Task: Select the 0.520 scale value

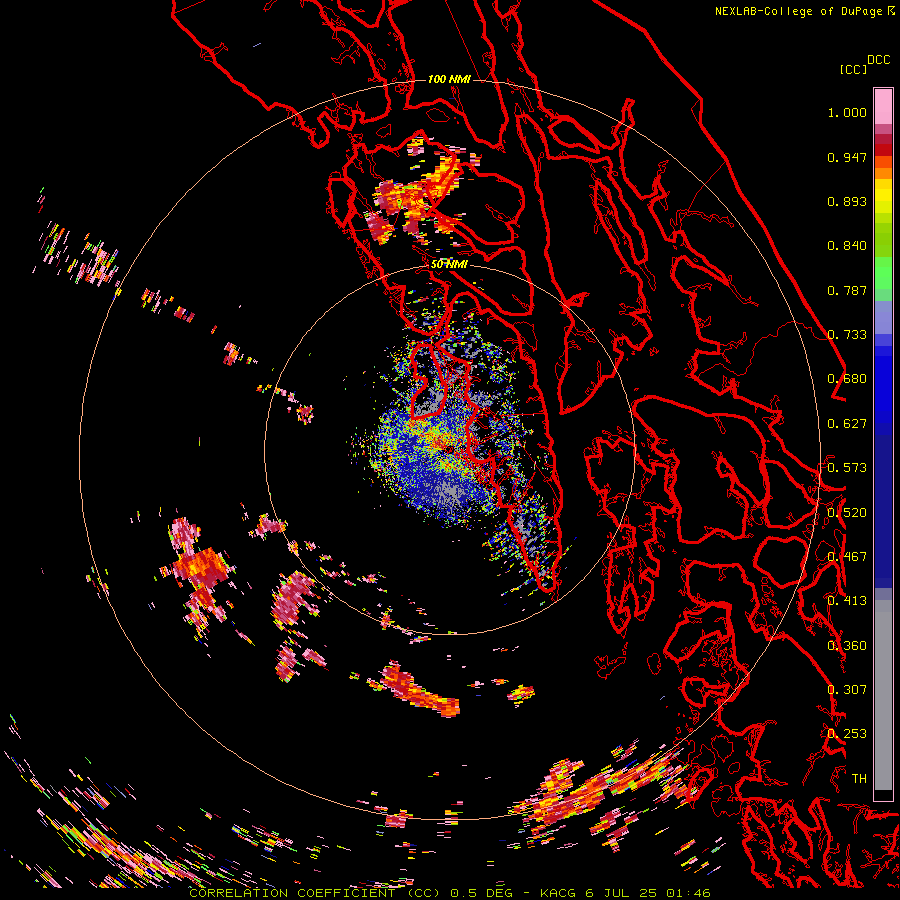Action: 847,513
